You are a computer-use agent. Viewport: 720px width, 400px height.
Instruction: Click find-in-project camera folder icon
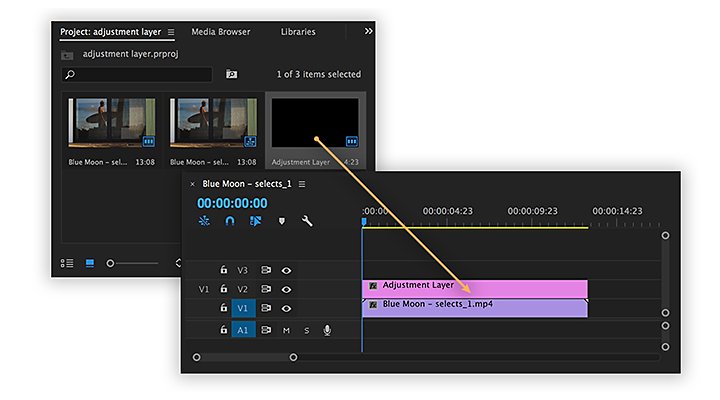231,74
